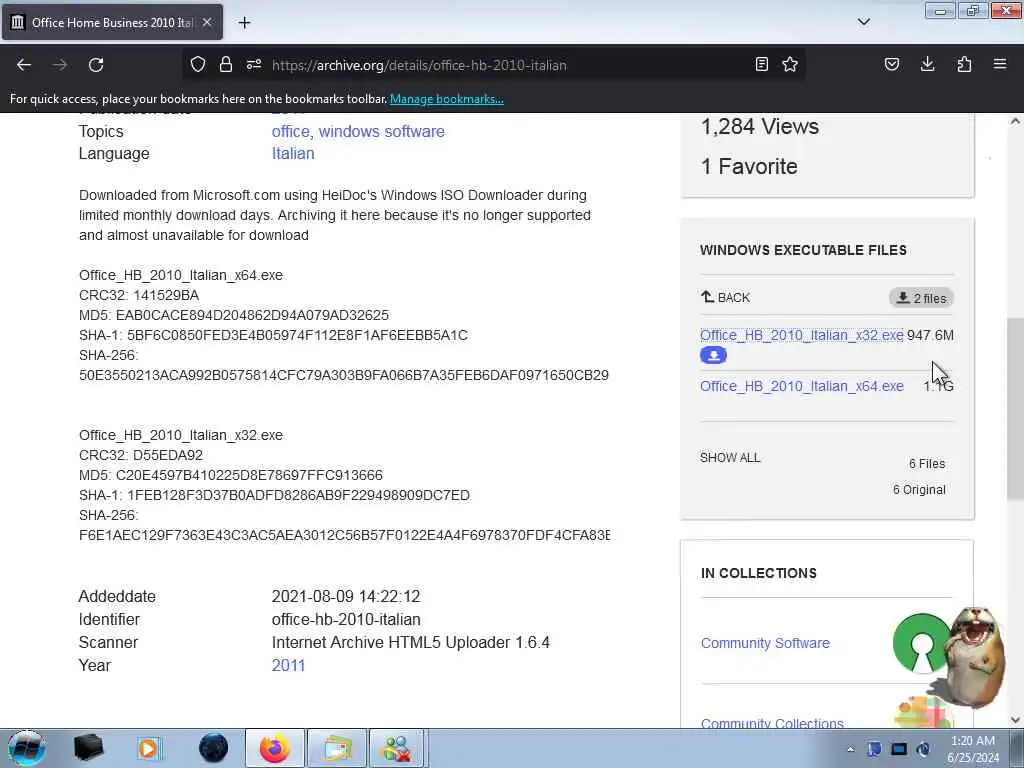1024x768 pixels.
Task: Open the extensions puzzle icon
Action: [964, 64]
